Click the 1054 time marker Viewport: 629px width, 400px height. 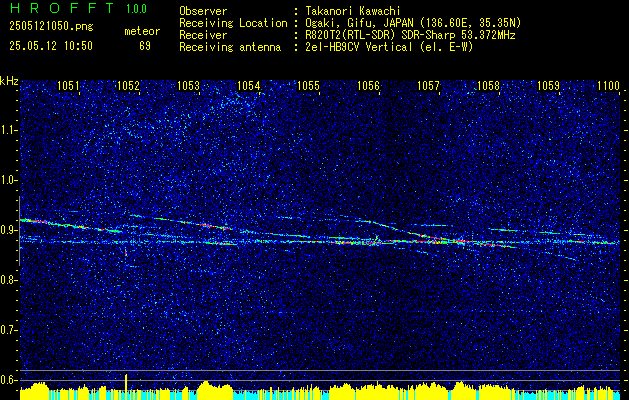249,85
